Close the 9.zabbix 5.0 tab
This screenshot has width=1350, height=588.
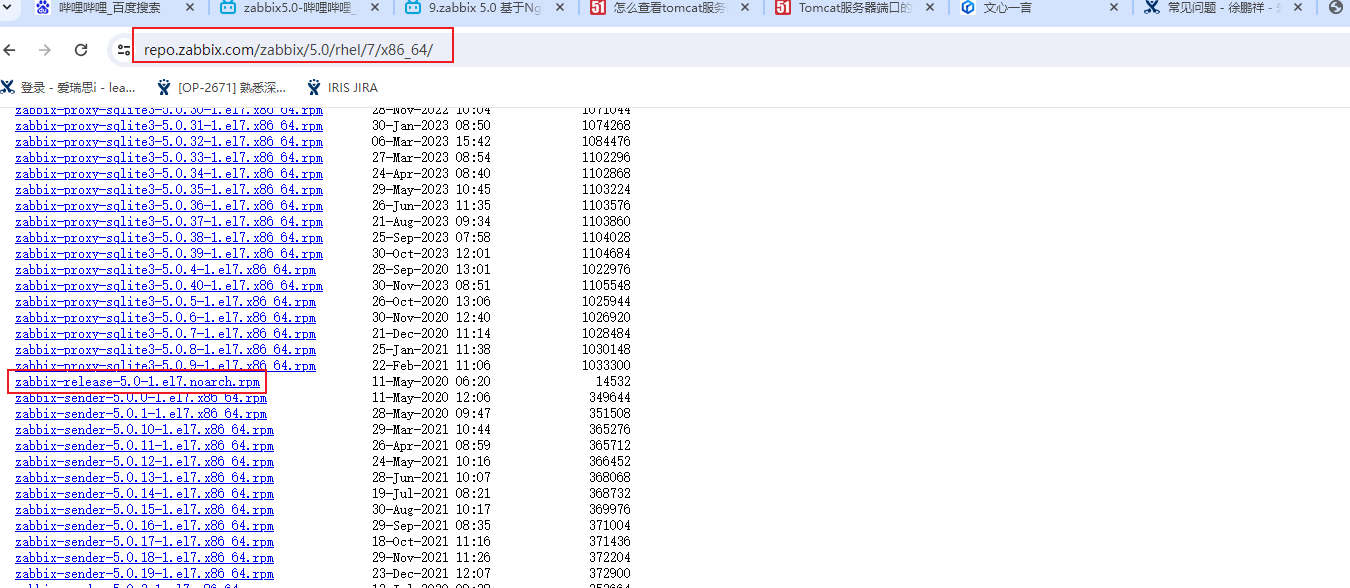click(x=561, y=7)
